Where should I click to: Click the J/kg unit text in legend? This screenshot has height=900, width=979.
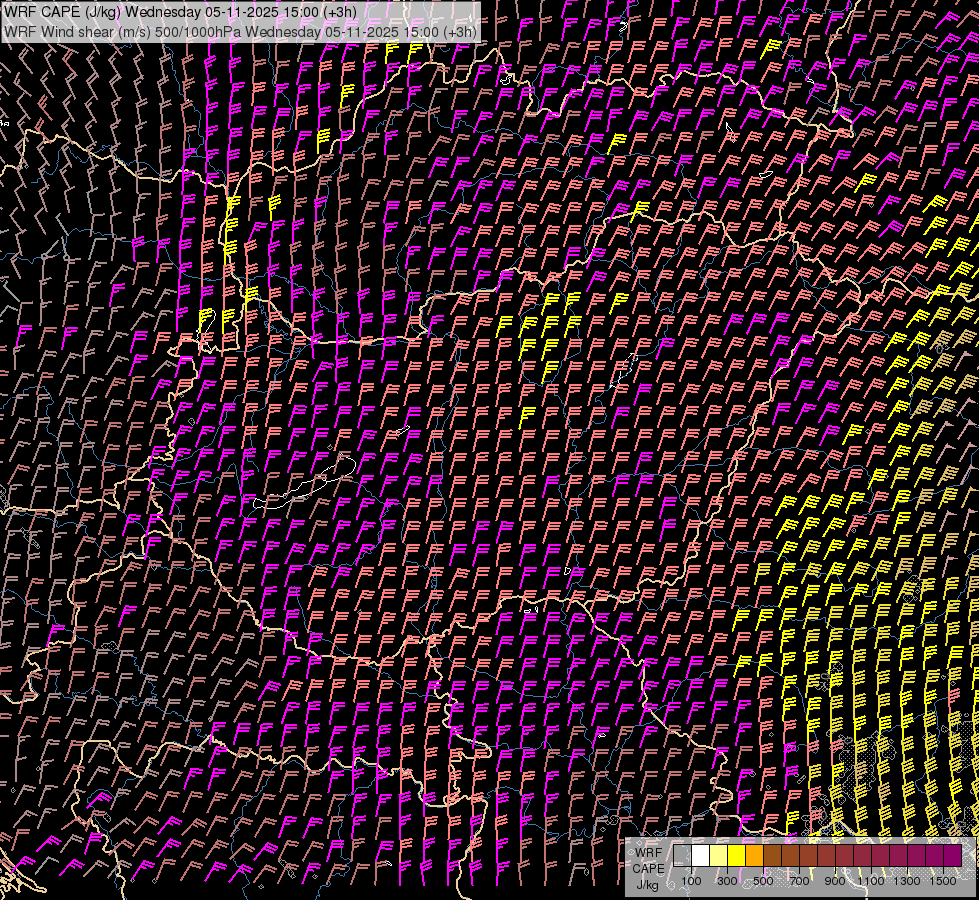pyautogui.click(x=647, y=884)
